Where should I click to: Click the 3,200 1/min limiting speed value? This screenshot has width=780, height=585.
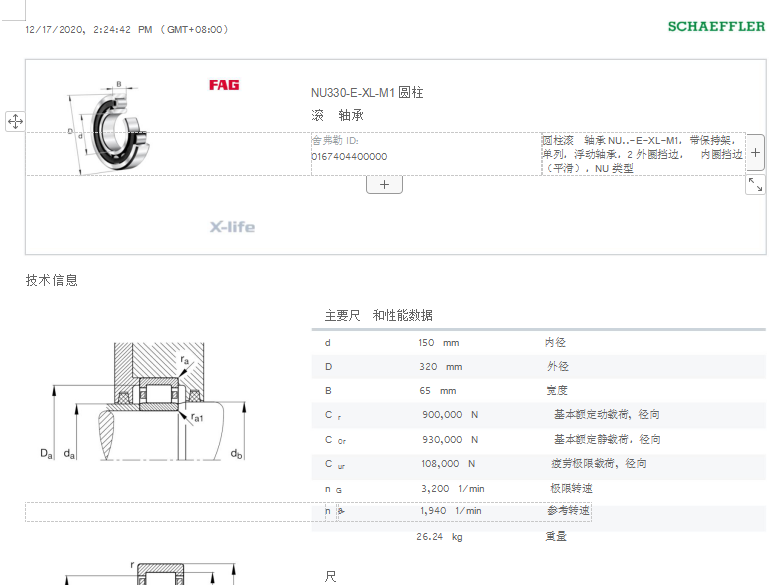[452, 488]
